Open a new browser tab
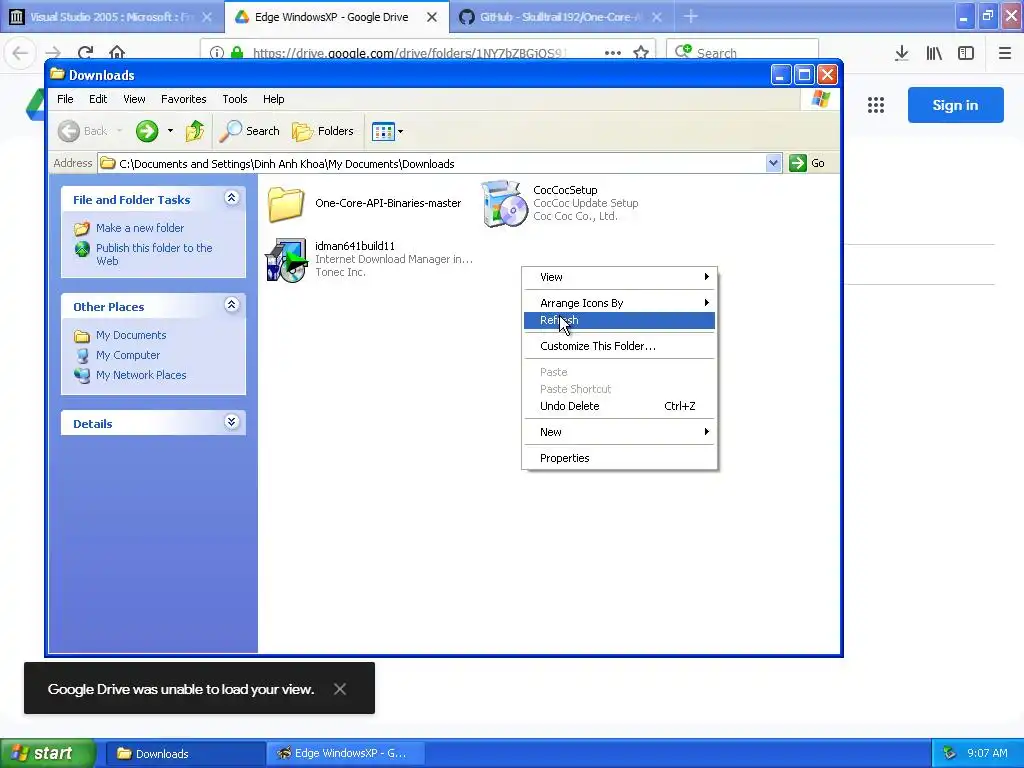Viewport: 1024px width, 768px height. [x=691, y=17]
